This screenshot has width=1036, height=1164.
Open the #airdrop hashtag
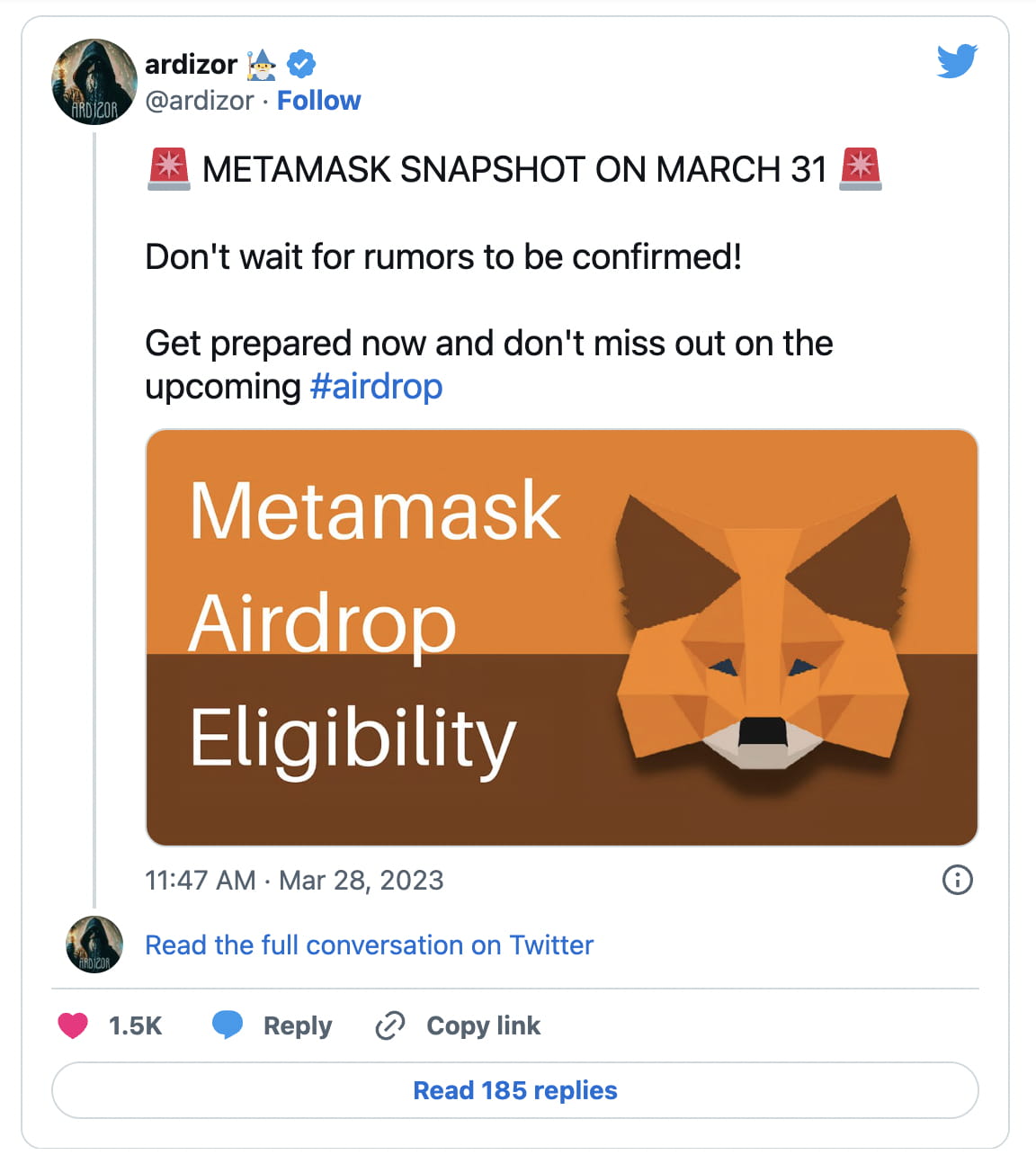tap(376, 387)
